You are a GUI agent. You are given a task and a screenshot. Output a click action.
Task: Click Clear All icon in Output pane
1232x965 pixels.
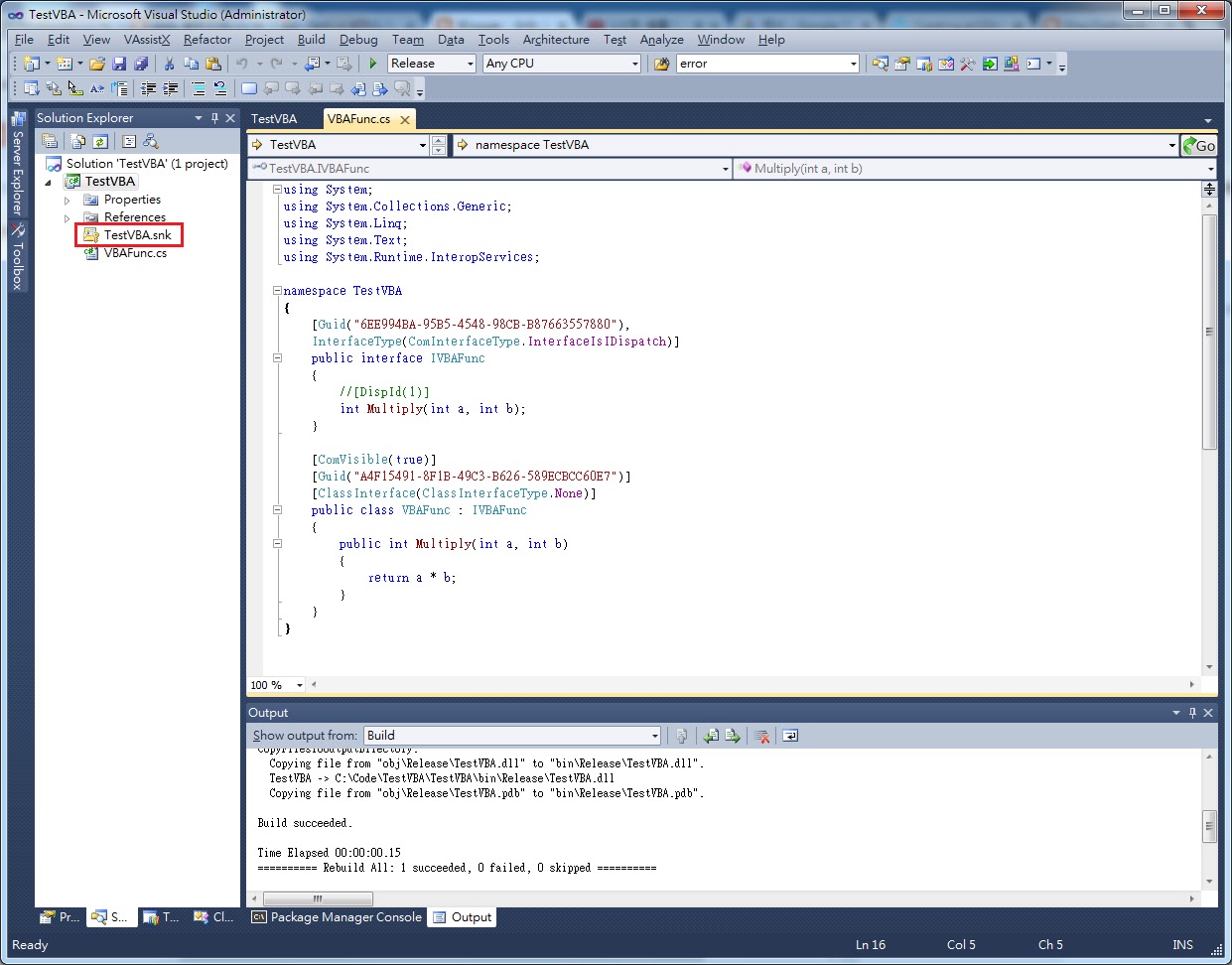(761, 736)
